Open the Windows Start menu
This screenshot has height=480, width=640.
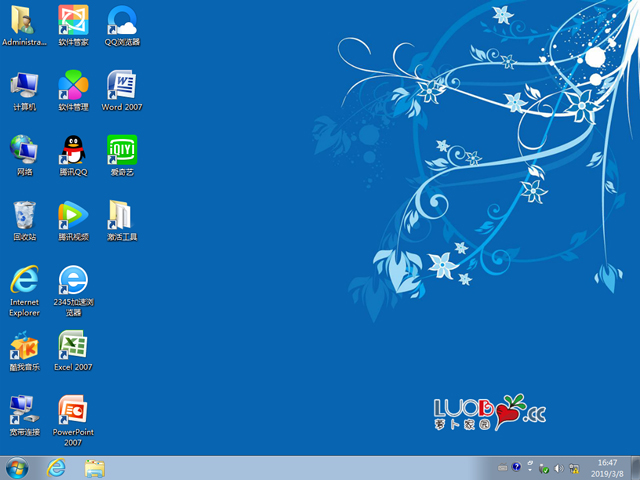17,467
